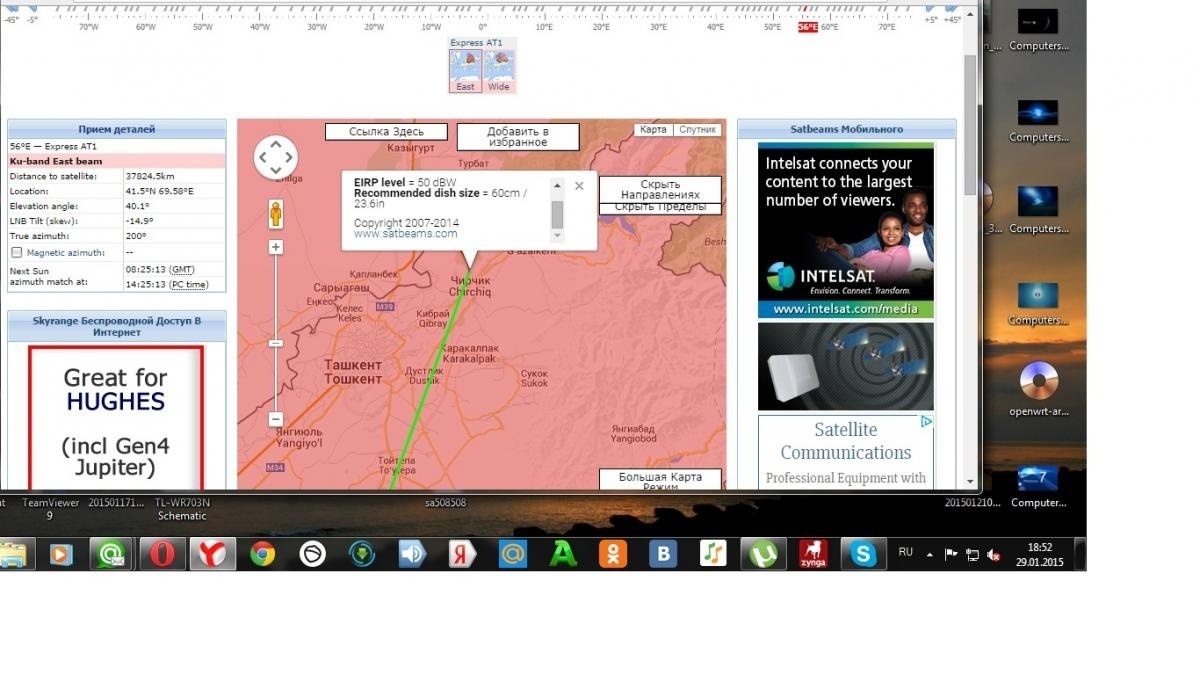
Task: Click the satellite antenna ad image
Action: 846,366
